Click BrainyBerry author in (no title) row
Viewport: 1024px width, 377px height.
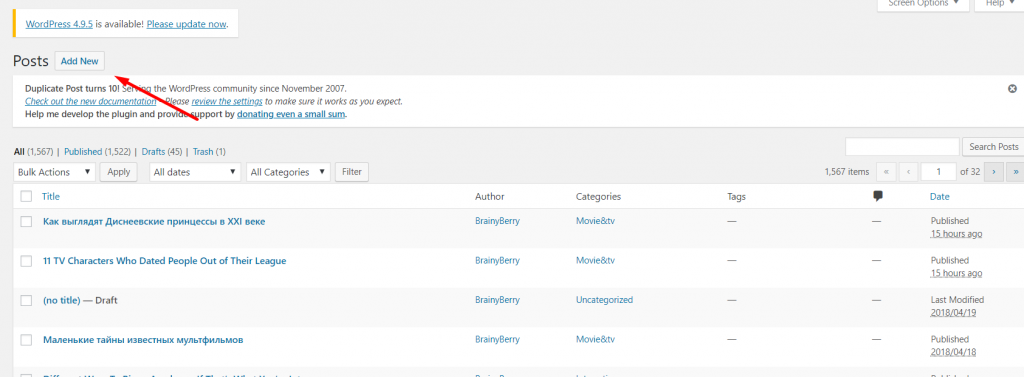point(498,300)
